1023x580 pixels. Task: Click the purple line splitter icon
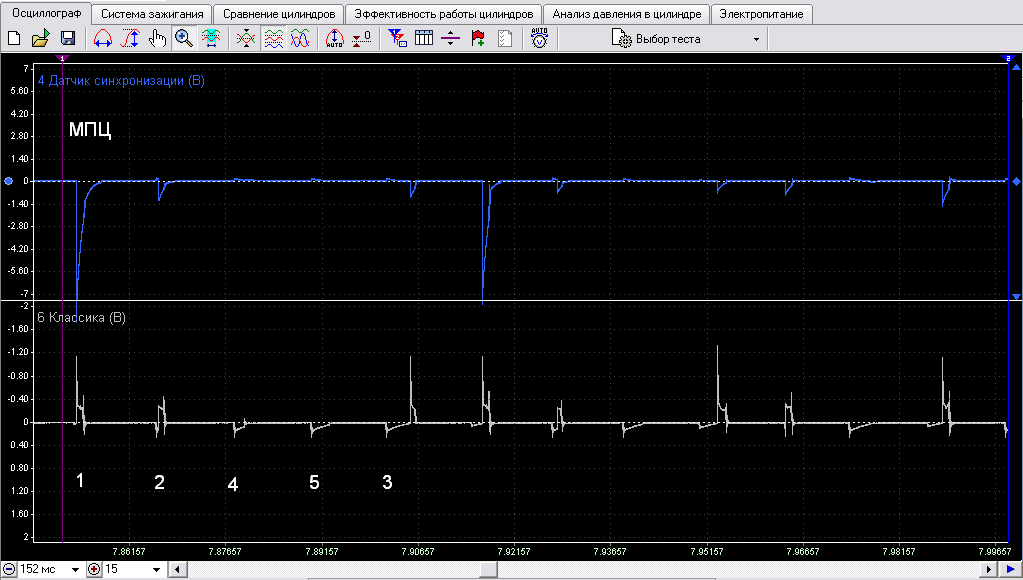point(451,38)
